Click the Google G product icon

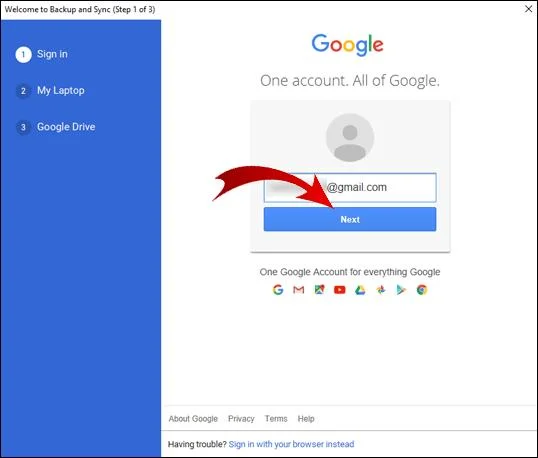pos(278,290)
